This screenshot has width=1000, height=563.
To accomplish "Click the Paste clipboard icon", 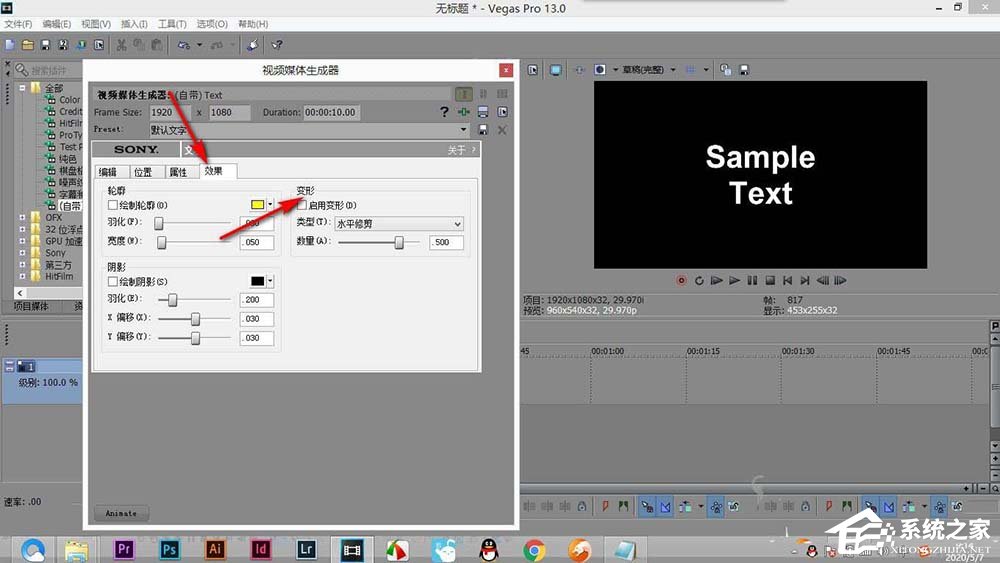I will (x=157, y=45).
